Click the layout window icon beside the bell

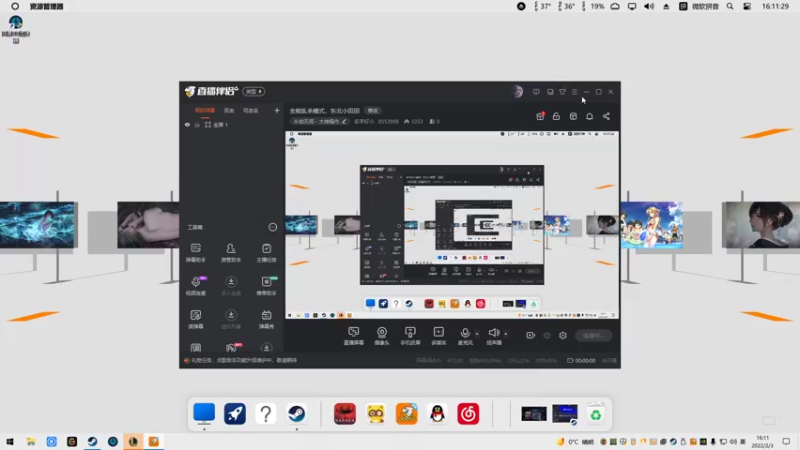click(x=573, y=116)
